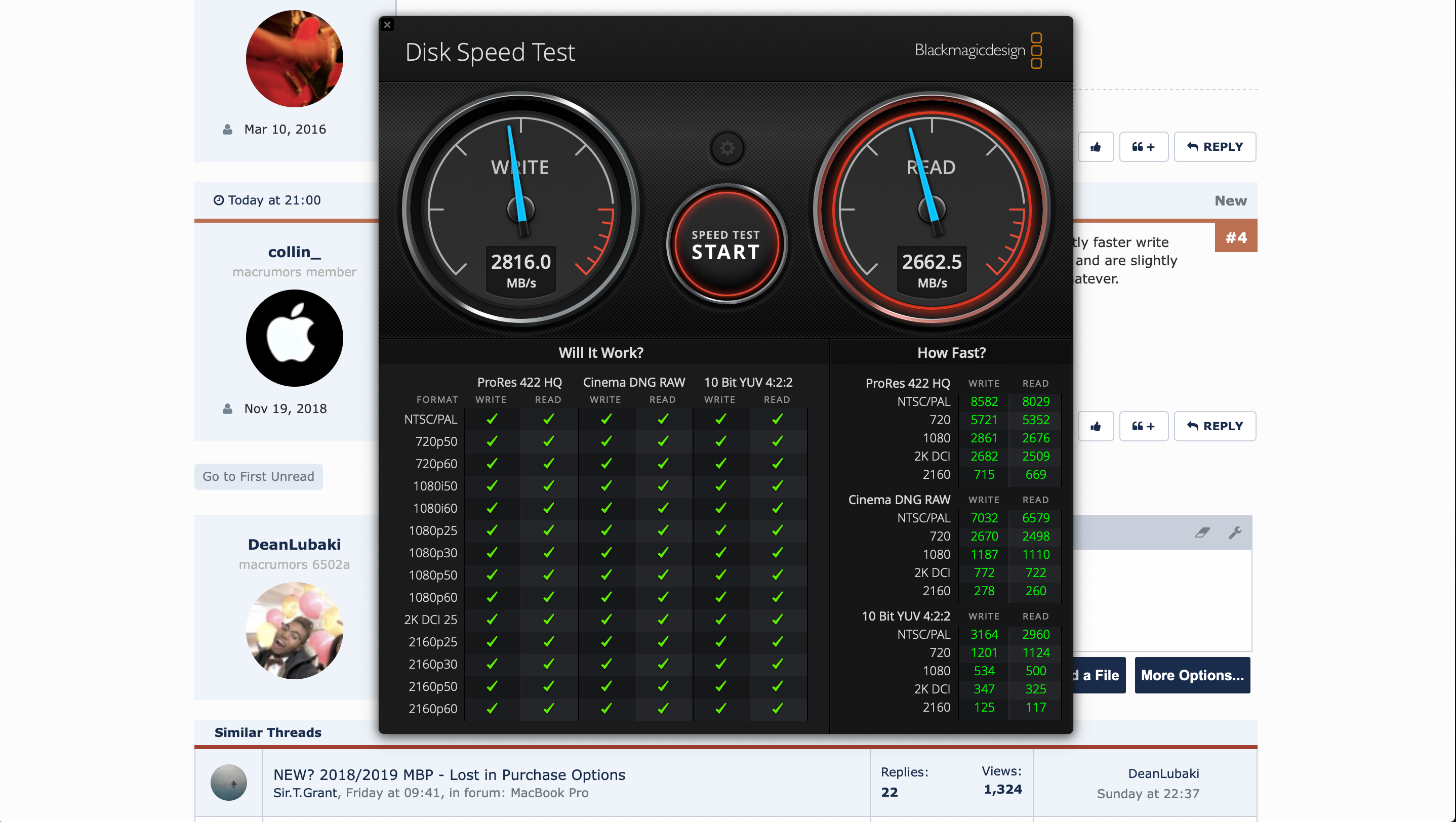The height and width of the screenshot is (822, 1456).
Task: Click the 2160p60 10 Bit YUV read checkmark
Action: [x=778, y=708]
